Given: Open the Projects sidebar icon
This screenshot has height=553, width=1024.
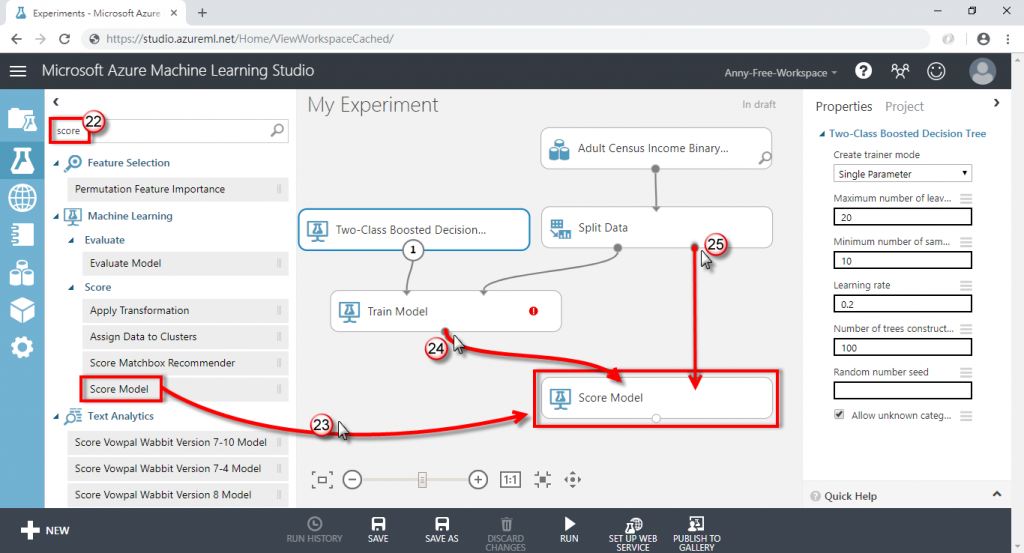Looking at the screenshot, I should (22, 120).
